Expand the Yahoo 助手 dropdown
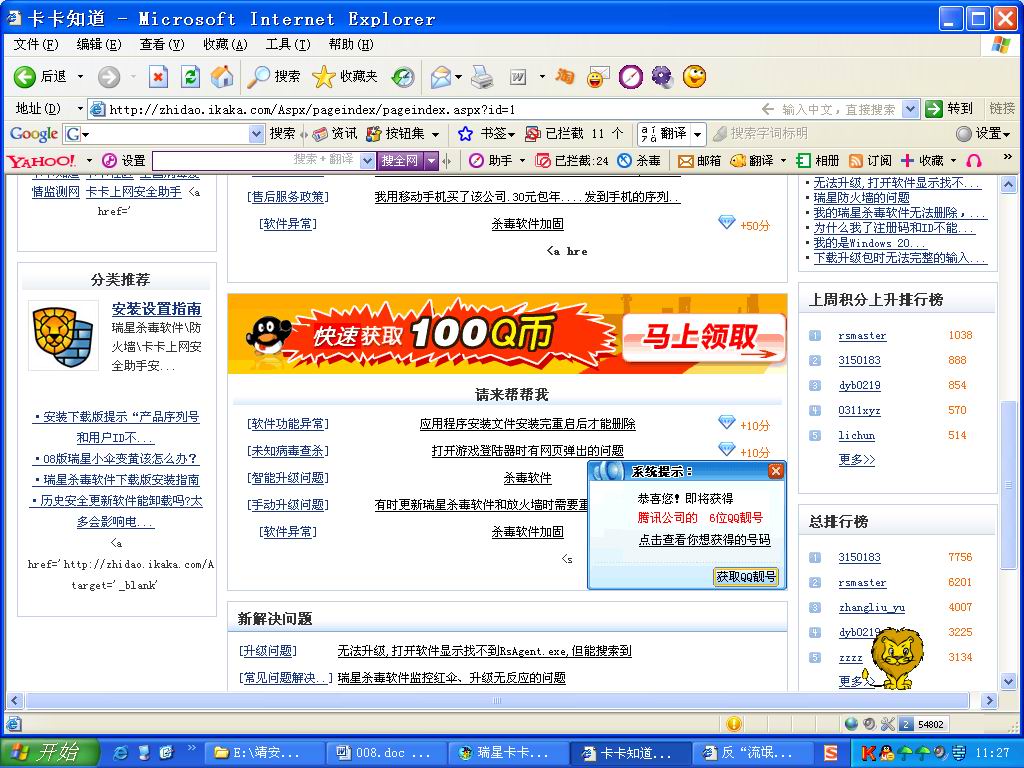The image size is (1024, 768). [x=522, y=161]
